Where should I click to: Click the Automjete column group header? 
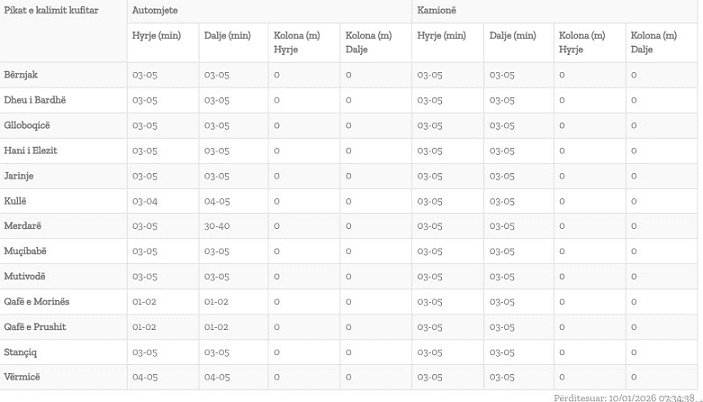point(154,9)
